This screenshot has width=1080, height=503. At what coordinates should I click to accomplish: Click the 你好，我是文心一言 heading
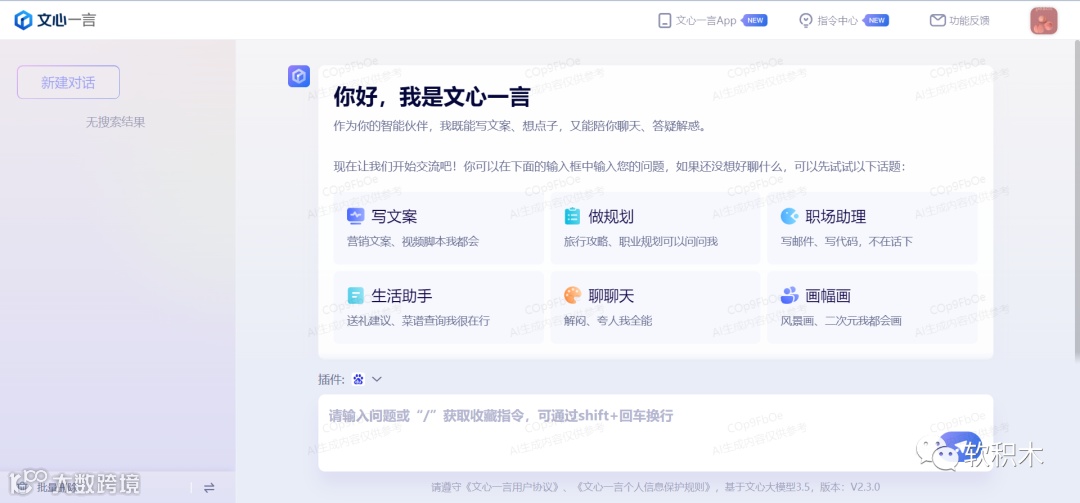pos(432,97)
